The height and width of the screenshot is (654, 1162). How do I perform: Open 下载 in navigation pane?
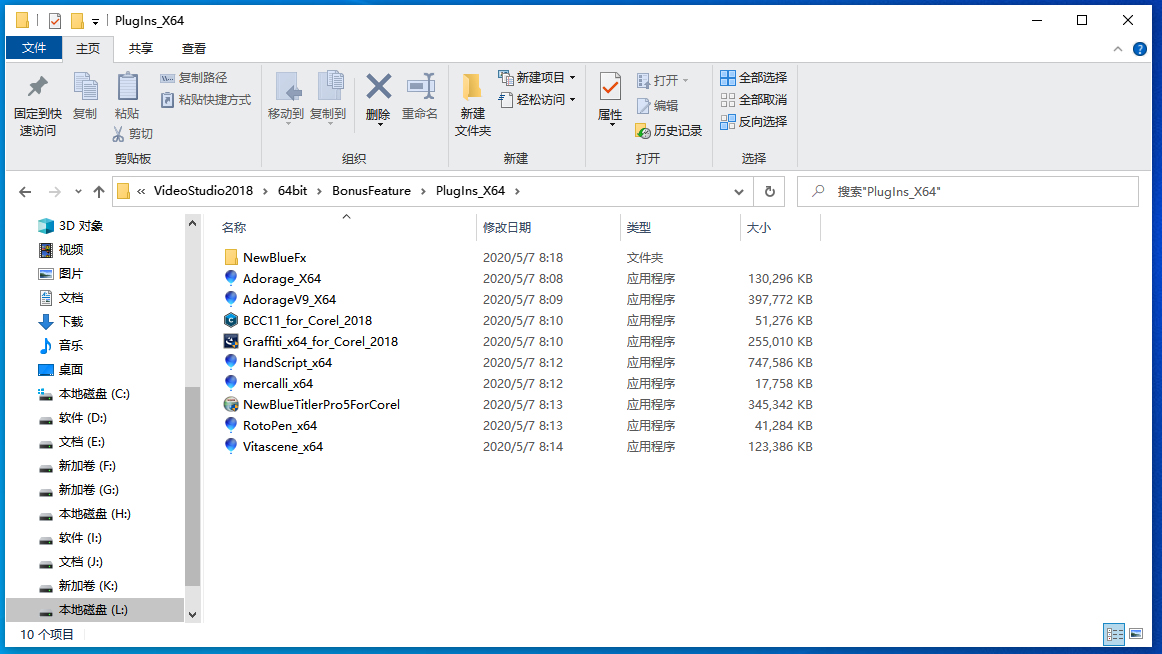coord(71,321)
